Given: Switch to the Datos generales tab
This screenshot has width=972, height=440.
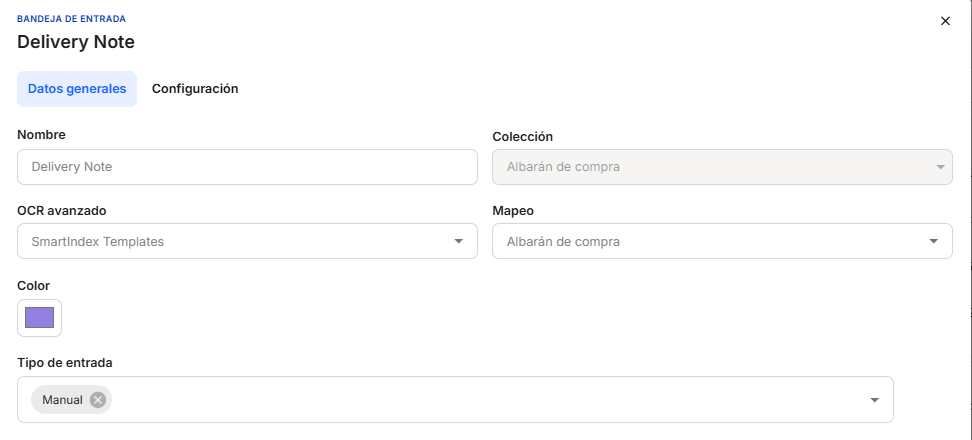Looking at the screenshot, I should point(77,89).
